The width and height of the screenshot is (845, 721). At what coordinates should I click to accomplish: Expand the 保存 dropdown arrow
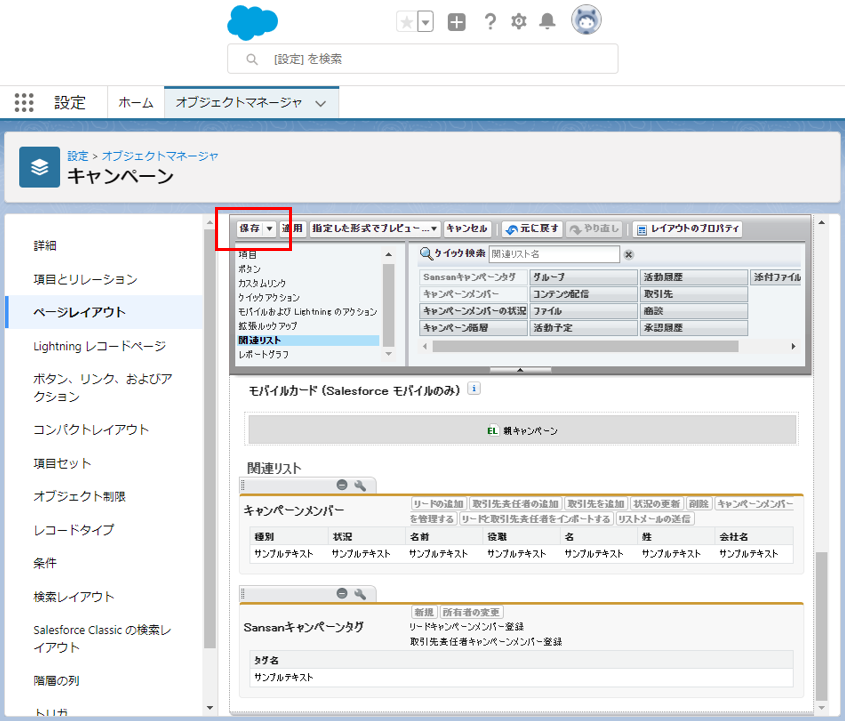click(x=269, y=229)
